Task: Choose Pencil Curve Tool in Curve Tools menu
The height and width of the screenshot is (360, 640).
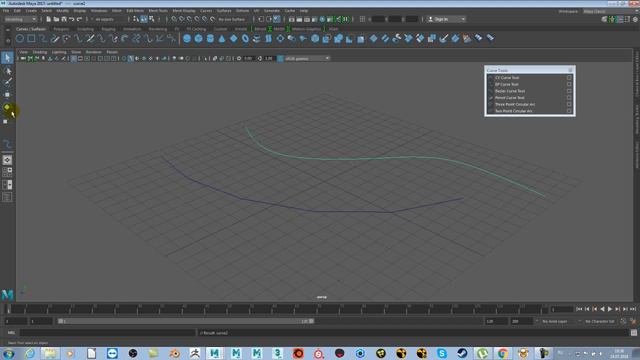Action: [x=509, y=98]
